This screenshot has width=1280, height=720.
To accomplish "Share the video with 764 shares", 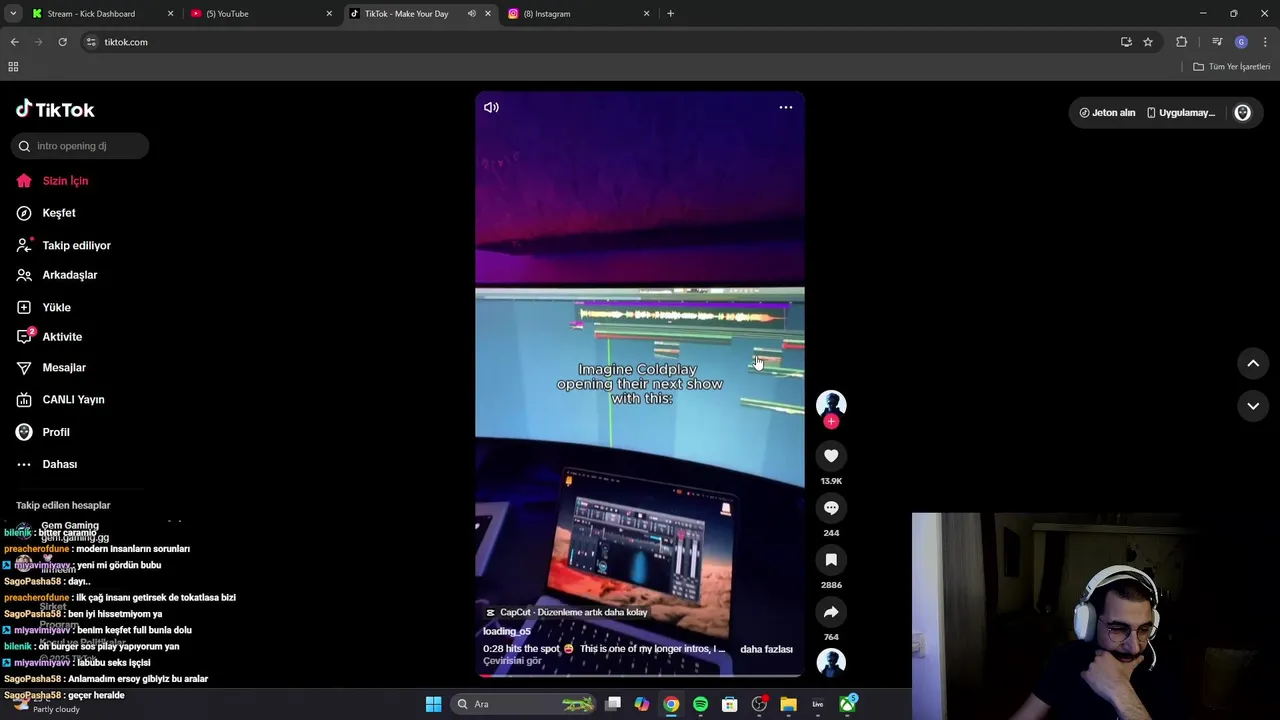I will point(831,612).
